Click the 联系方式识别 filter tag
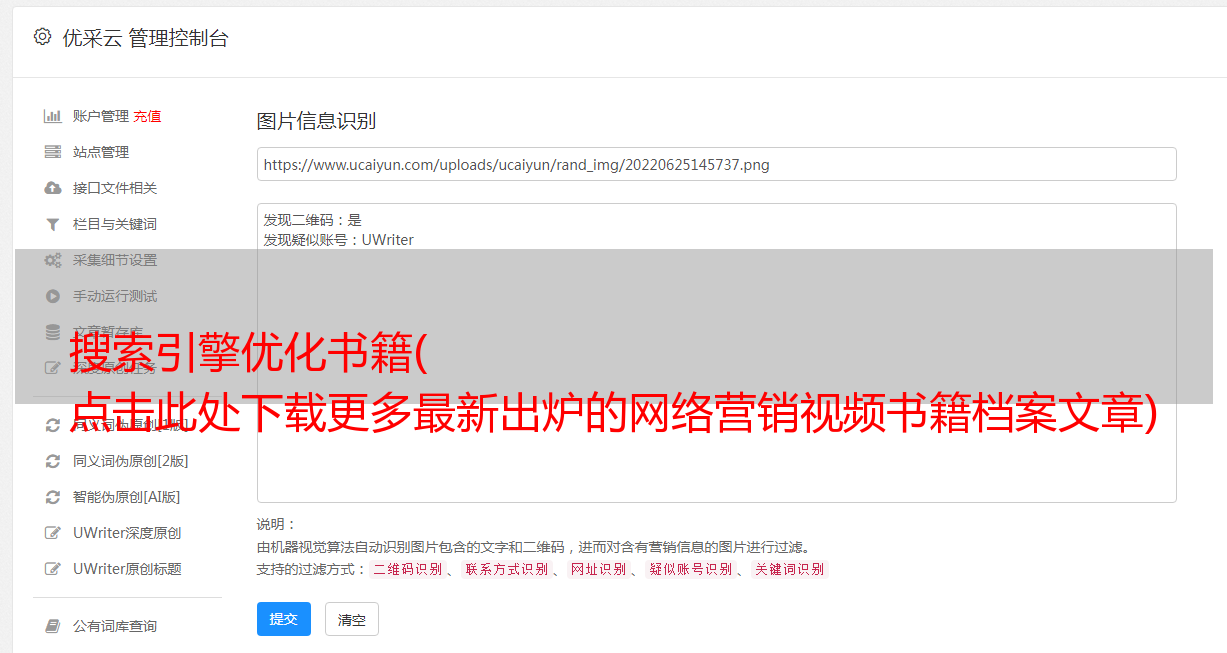Image resolution: width=1227 pixels, height=653 pixels. tap(505, 569)
